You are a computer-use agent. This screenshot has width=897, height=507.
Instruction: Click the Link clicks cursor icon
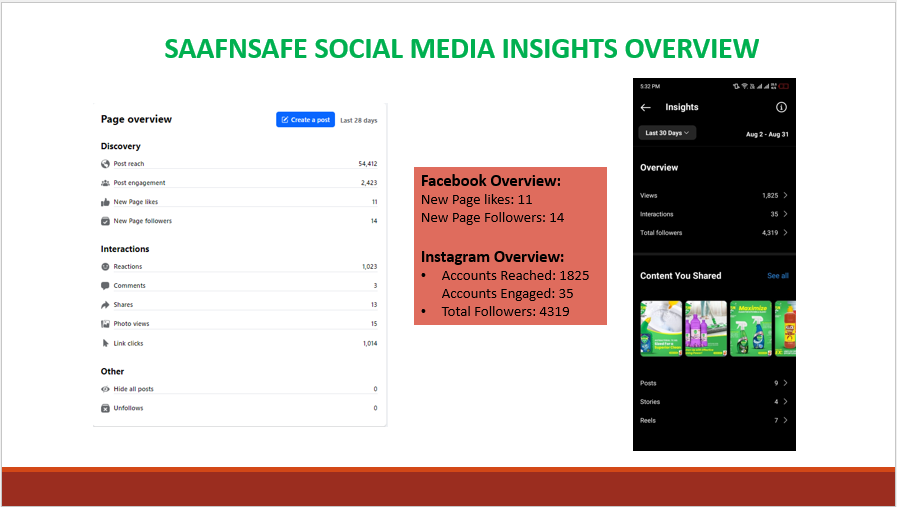[106, 343]
